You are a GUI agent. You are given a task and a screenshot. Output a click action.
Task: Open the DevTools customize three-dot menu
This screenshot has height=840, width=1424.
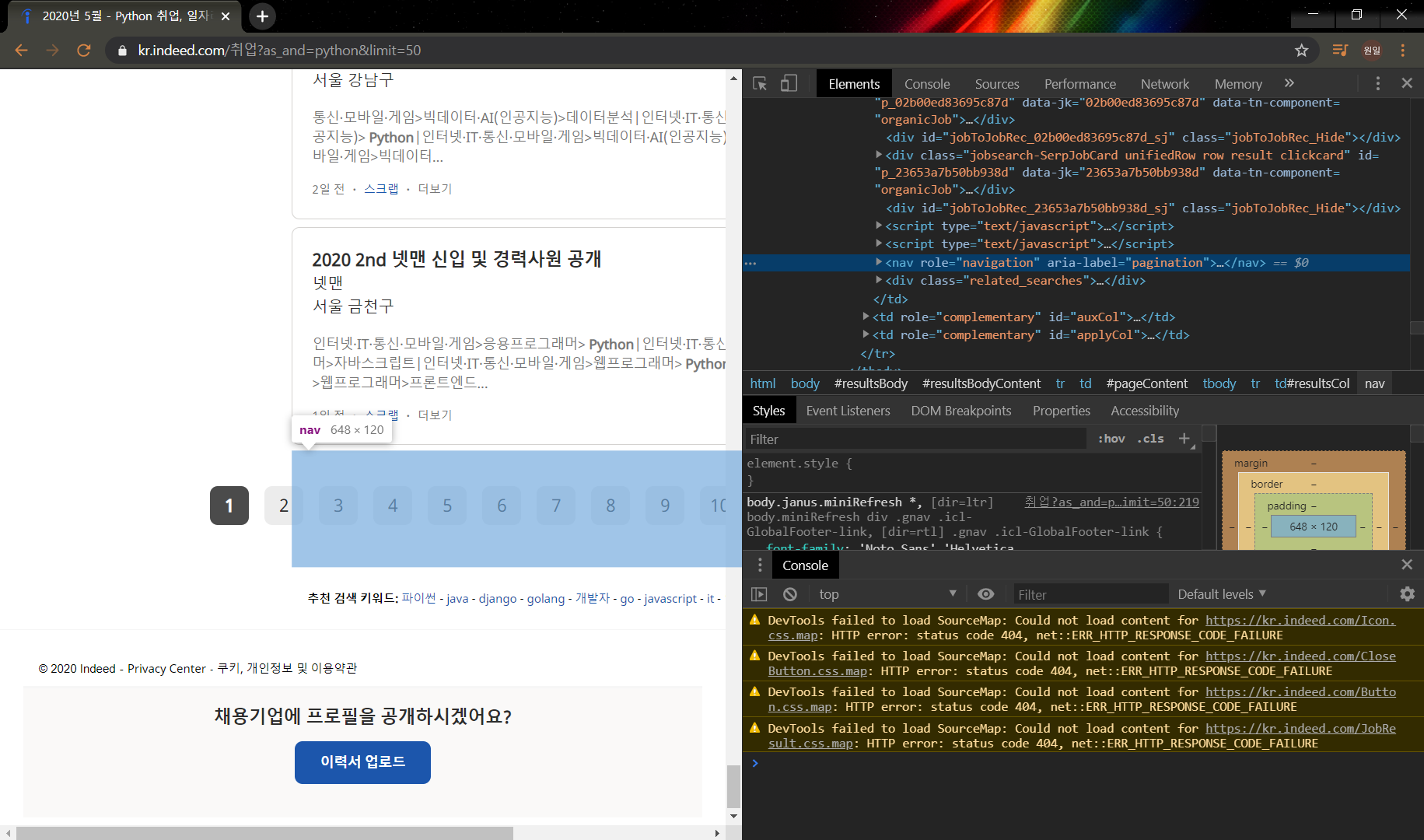pyautogui.click(x=1377, y=83)
